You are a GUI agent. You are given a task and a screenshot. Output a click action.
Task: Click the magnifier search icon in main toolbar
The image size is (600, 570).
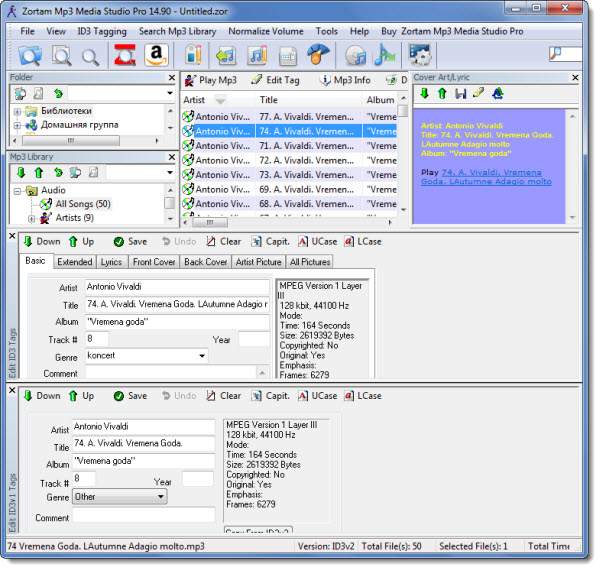[x=90, y=56]
